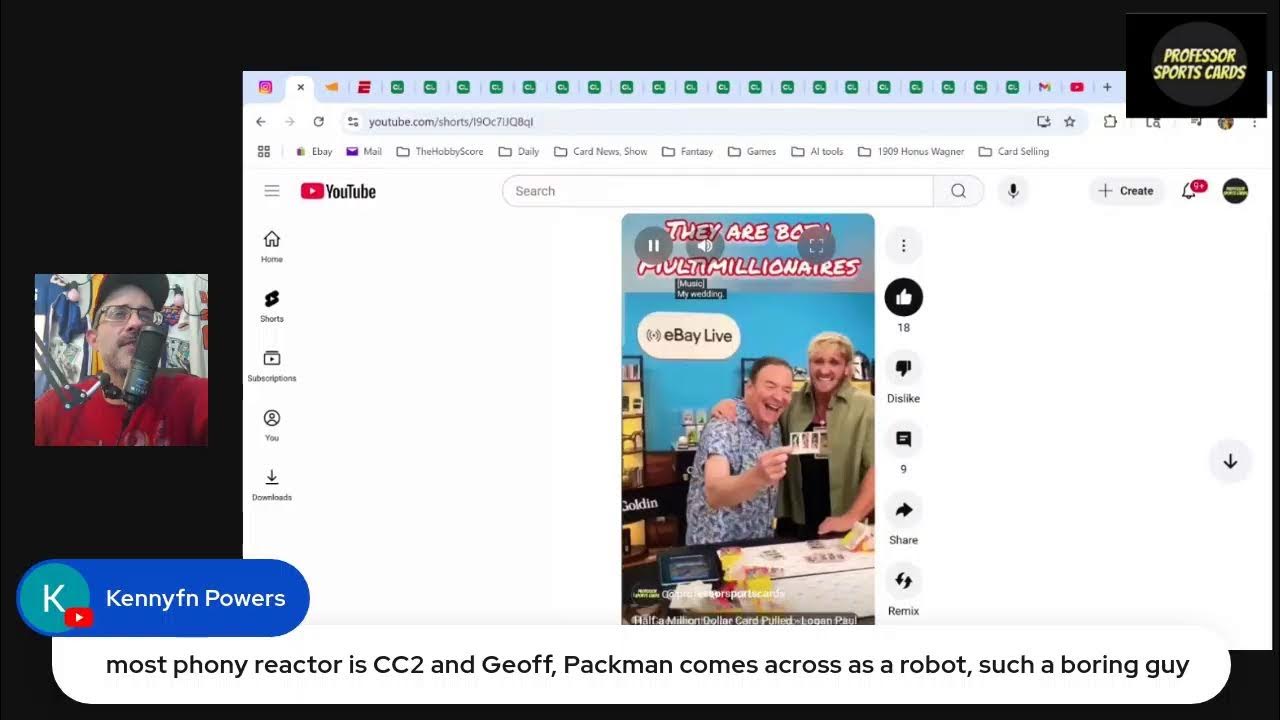
Task: Open the Card News, Show folder
Action: tap(600, 152)
